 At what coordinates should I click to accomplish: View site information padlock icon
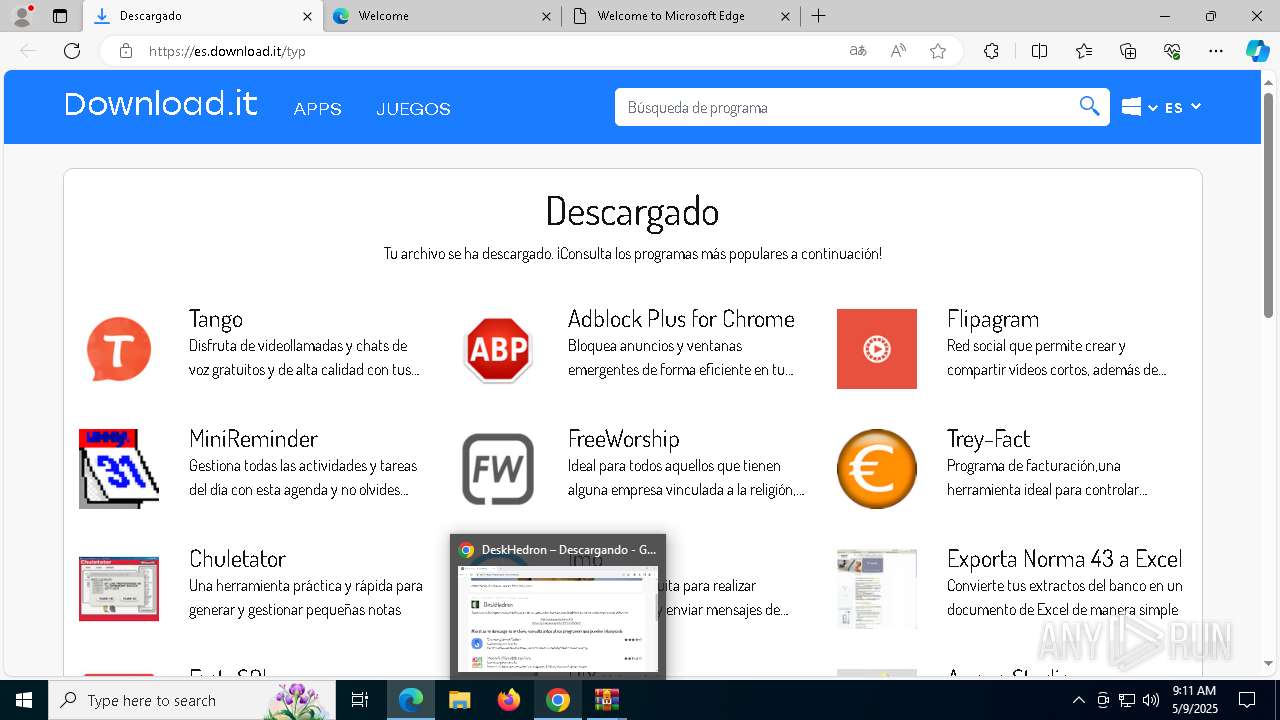point(126,51)
